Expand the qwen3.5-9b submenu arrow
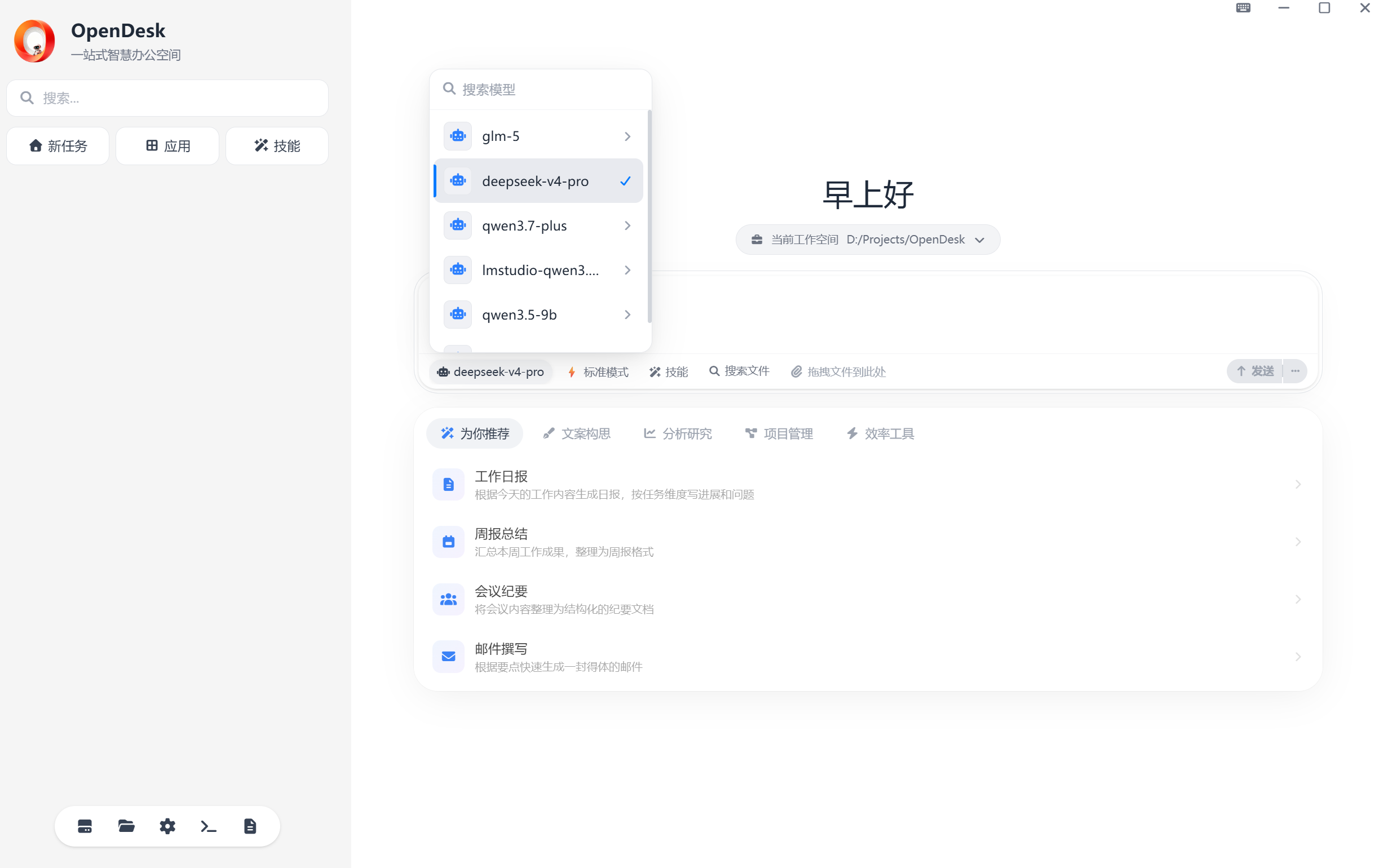This screenshot has height=868, width=1379. (627, 315)
